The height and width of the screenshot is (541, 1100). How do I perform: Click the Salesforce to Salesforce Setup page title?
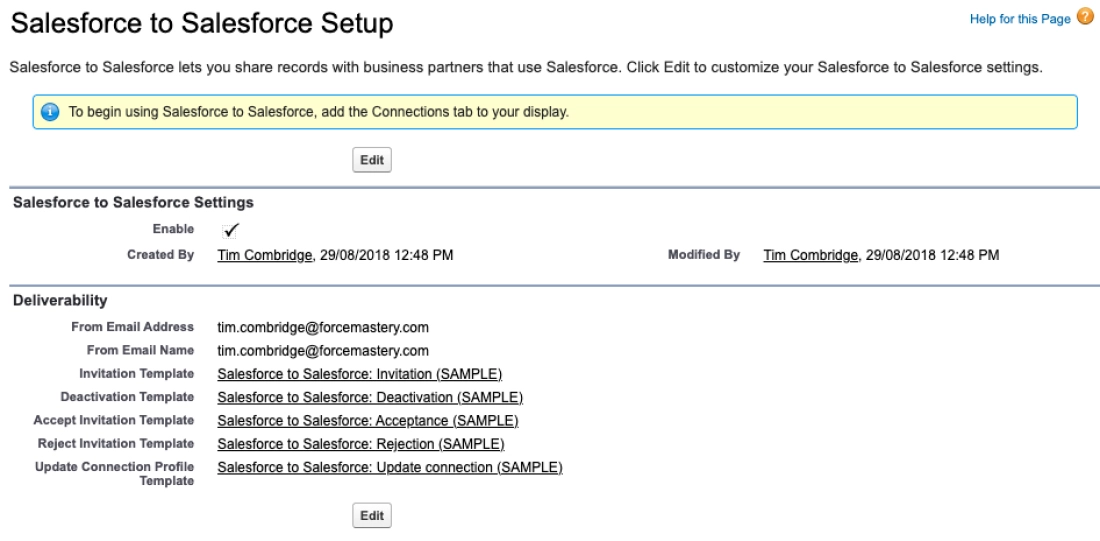coord(202,23)
